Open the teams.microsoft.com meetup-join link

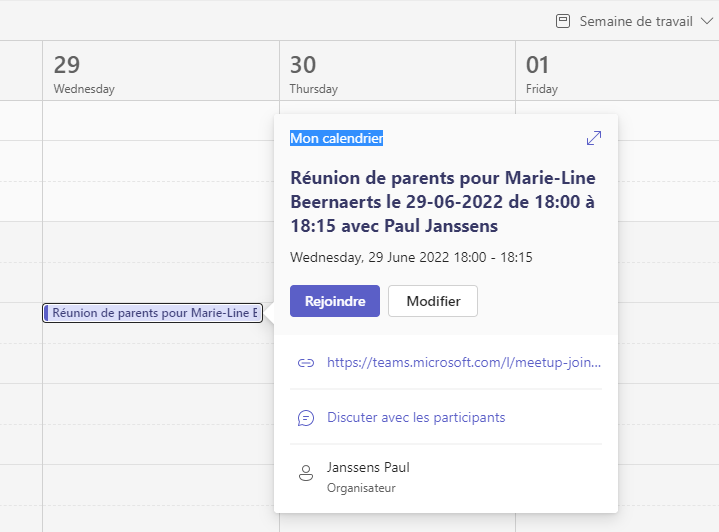point(464,362)
